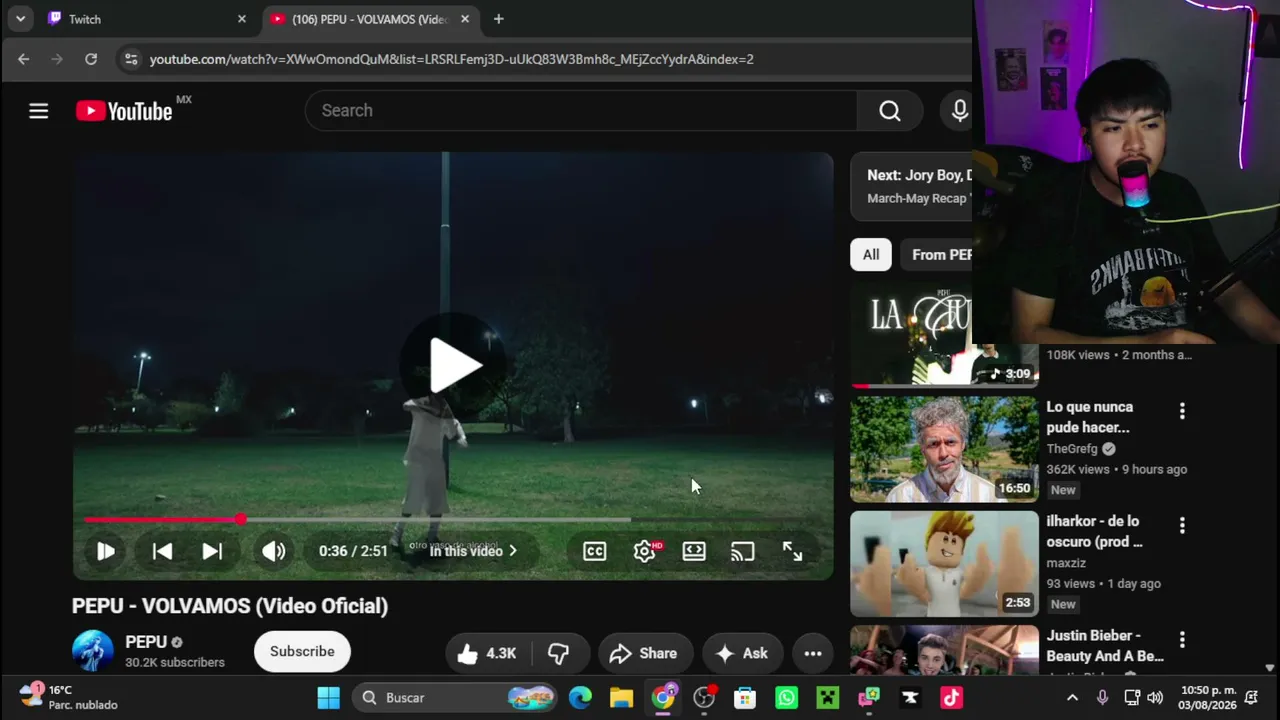1280x720 pixels.
Task: Like the video with the thumbs up
Action: [486, 654]
